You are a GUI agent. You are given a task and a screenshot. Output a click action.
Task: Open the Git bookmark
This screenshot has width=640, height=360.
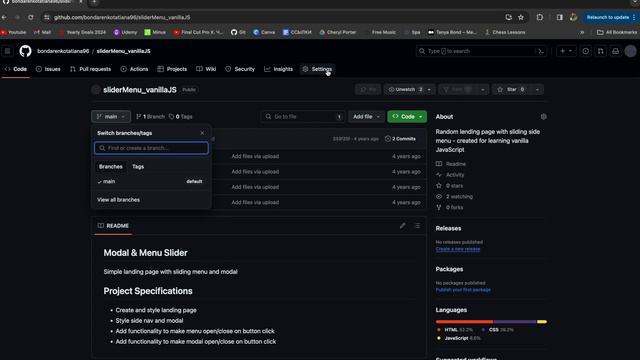tap(238, 32)
